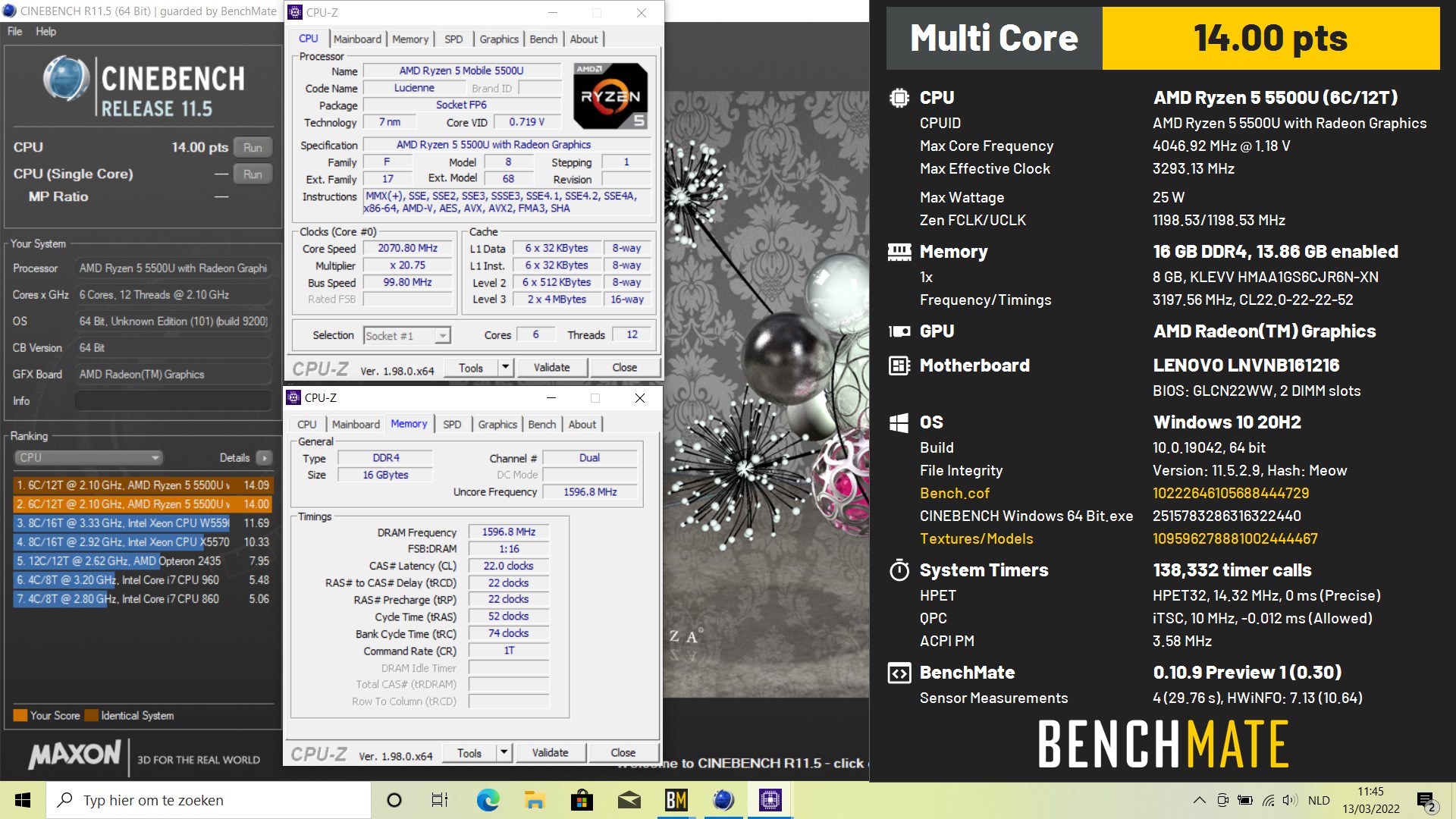The width and height of the screenshot is (1456, 819).
Task: Open Cortana circle icon in taskbar
Action: (394, 800)
